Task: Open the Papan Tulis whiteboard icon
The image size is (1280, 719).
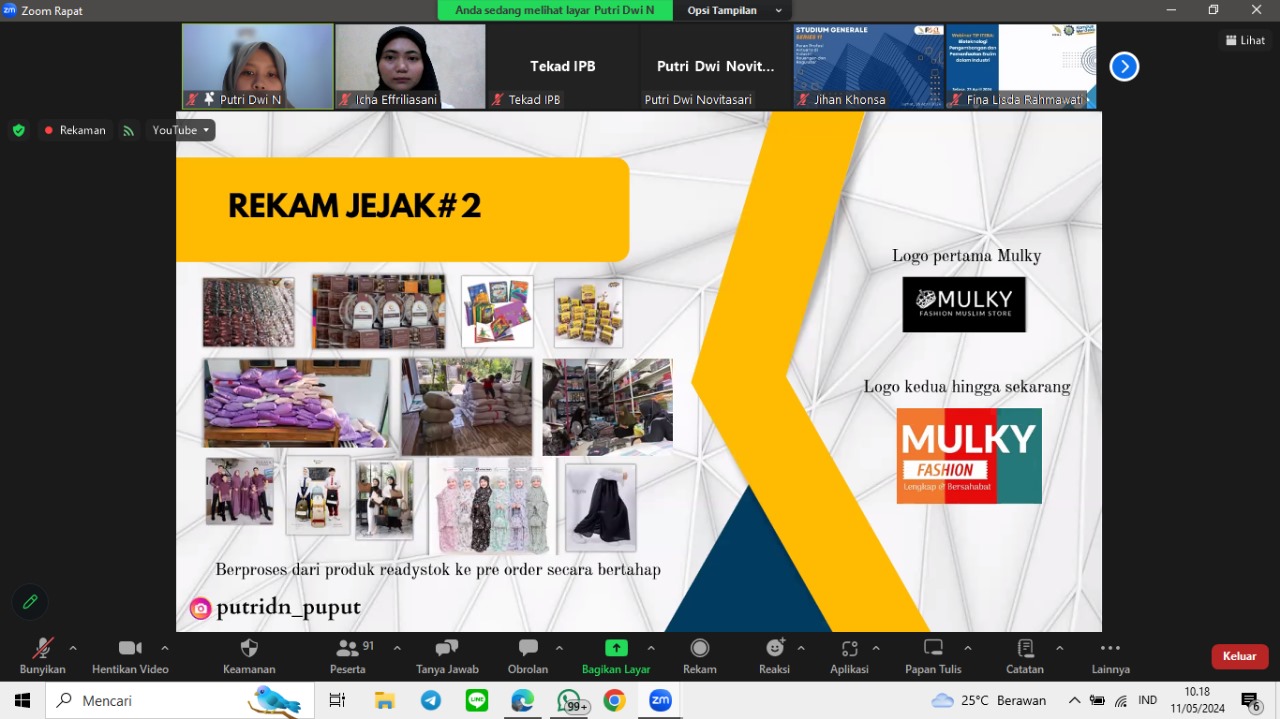Action: coord(933,648)
